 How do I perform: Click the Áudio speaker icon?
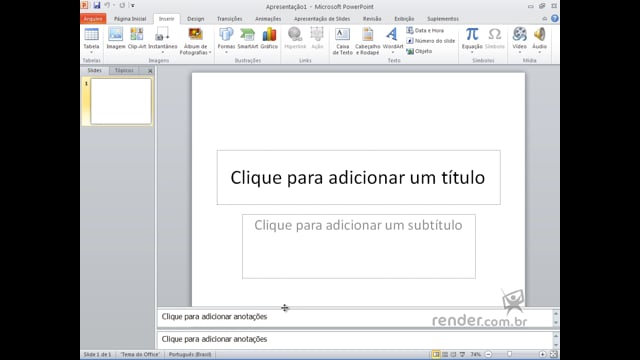pyautogui.click(x=540, y=35)
